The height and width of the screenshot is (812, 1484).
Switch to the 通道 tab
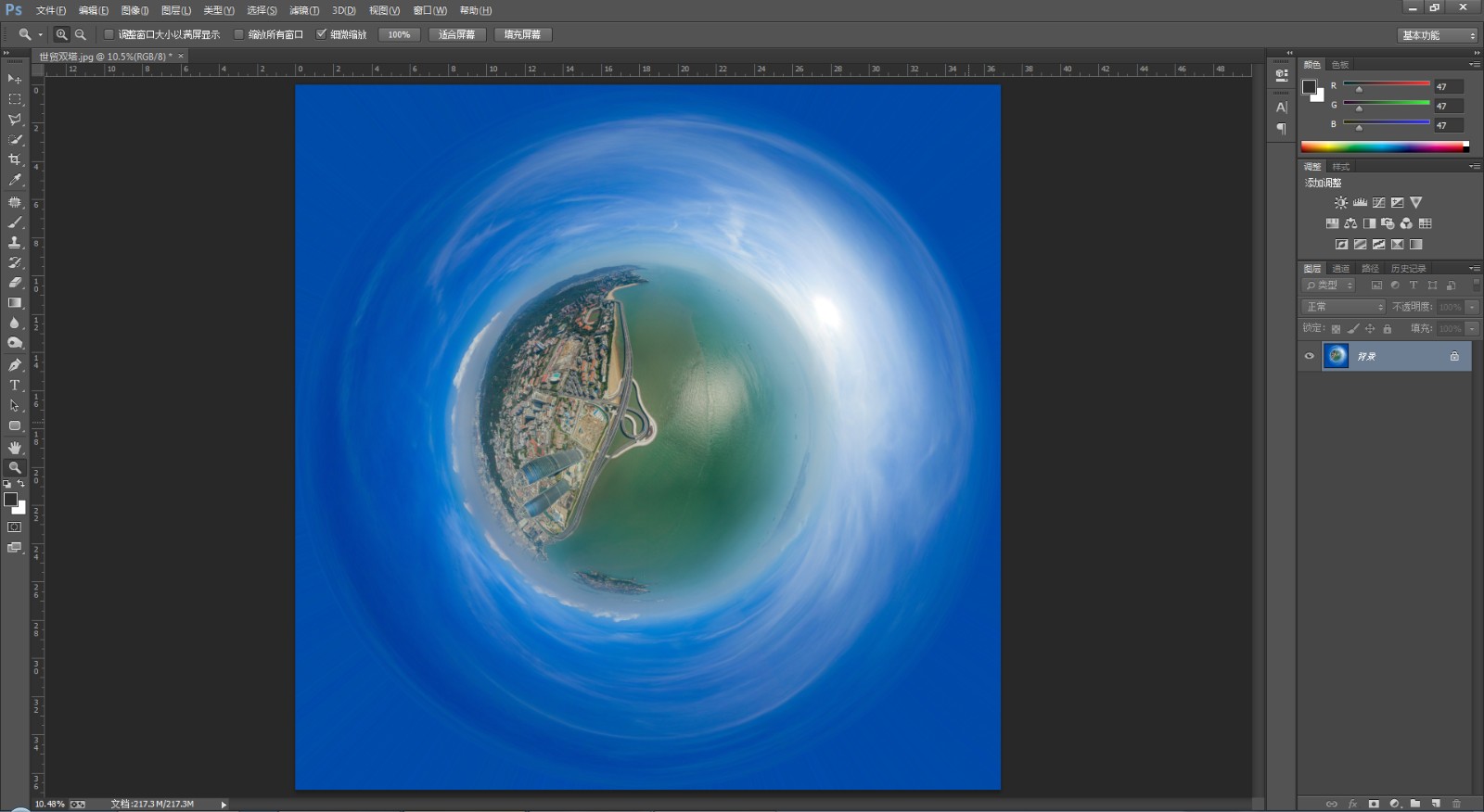click(1341, 269)
